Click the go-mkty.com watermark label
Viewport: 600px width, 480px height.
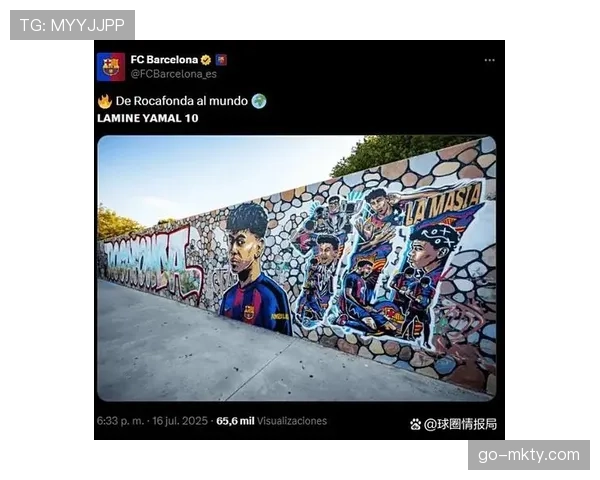click(529, 455)
